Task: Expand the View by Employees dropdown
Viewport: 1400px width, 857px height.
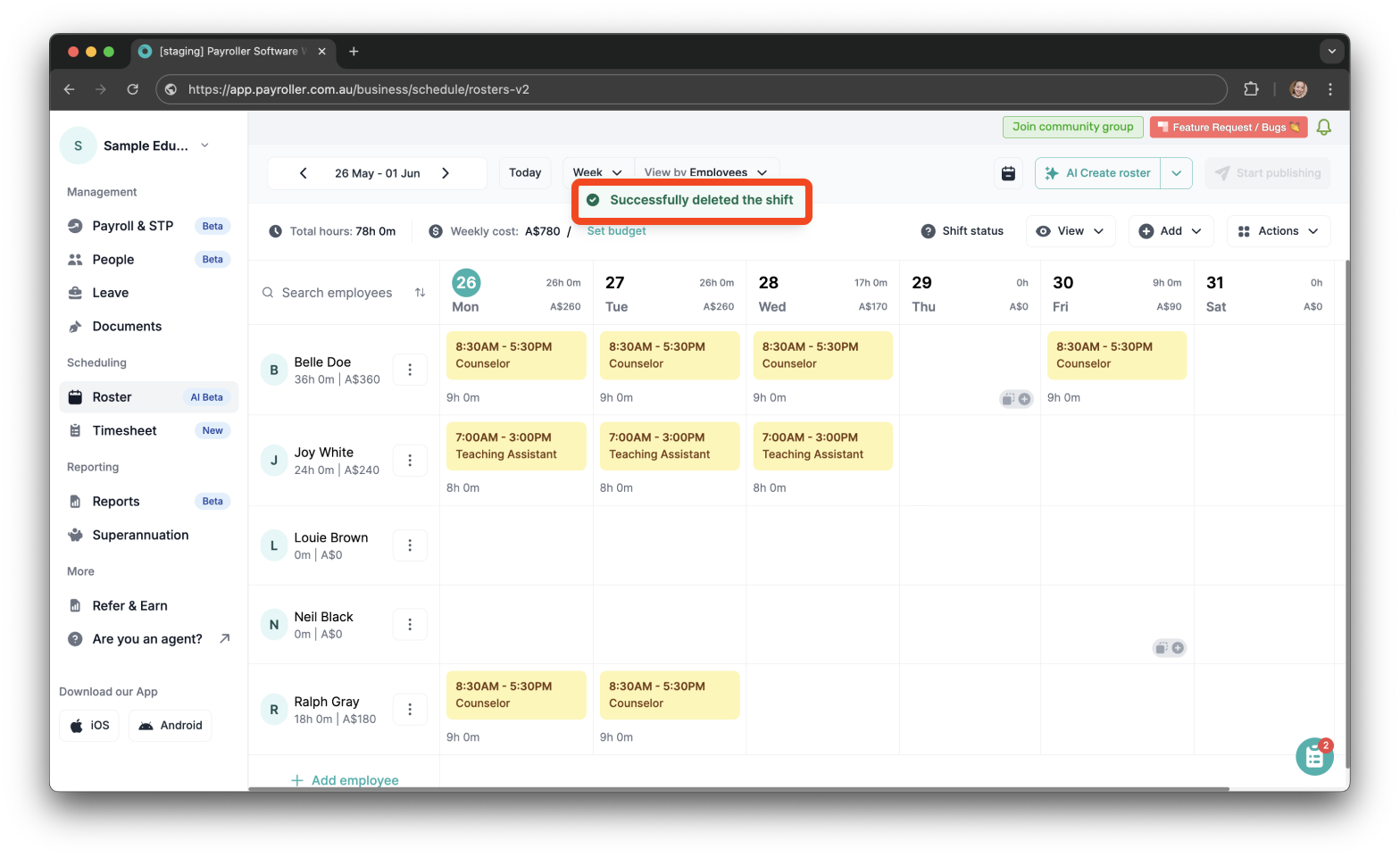Action: pyautogui.click(x=705, y=172)
